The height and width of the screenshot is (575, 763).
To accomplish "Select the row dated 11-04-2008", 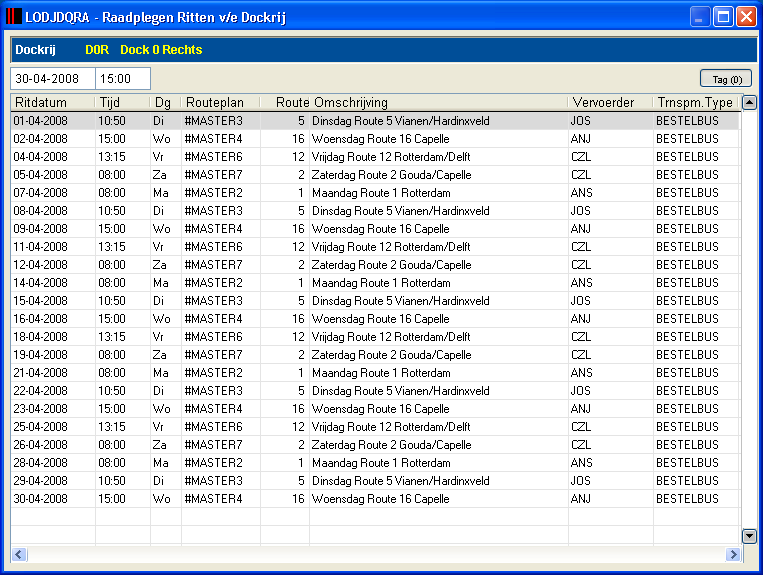I will (x=375, y=247).
